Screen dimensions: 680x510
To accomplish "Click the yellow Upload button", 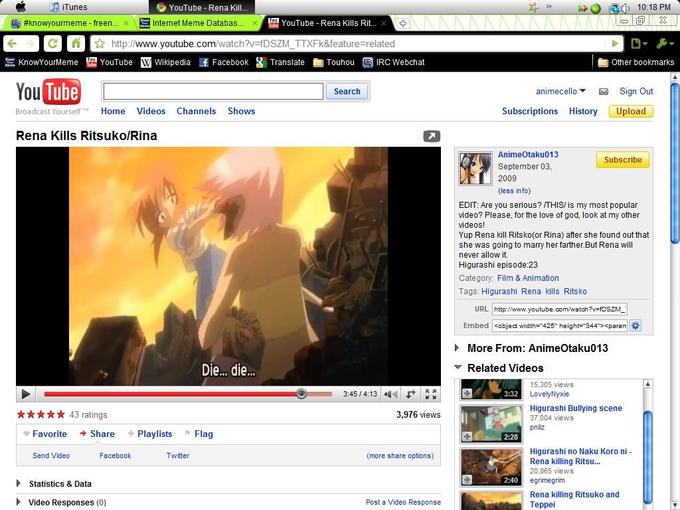I will [631, 111].
